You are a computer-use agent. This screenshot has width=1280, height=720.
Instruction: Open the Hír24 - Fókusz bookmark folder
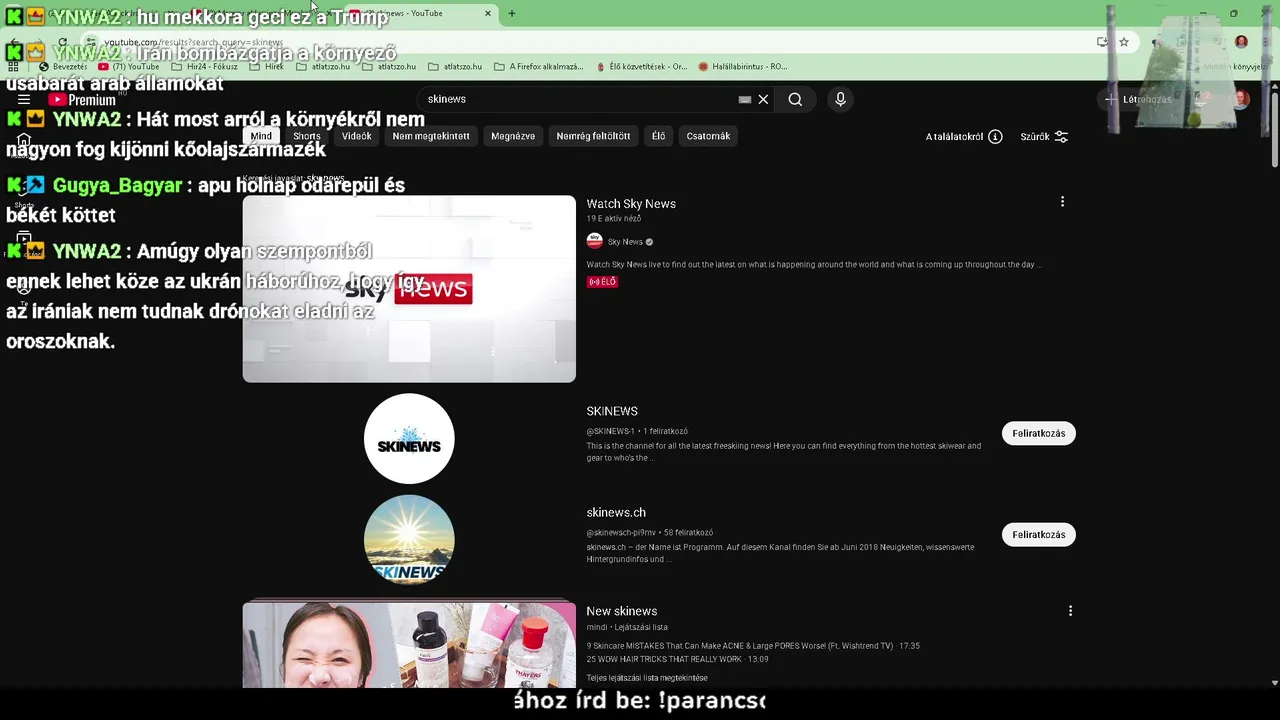tap(204, 67)
